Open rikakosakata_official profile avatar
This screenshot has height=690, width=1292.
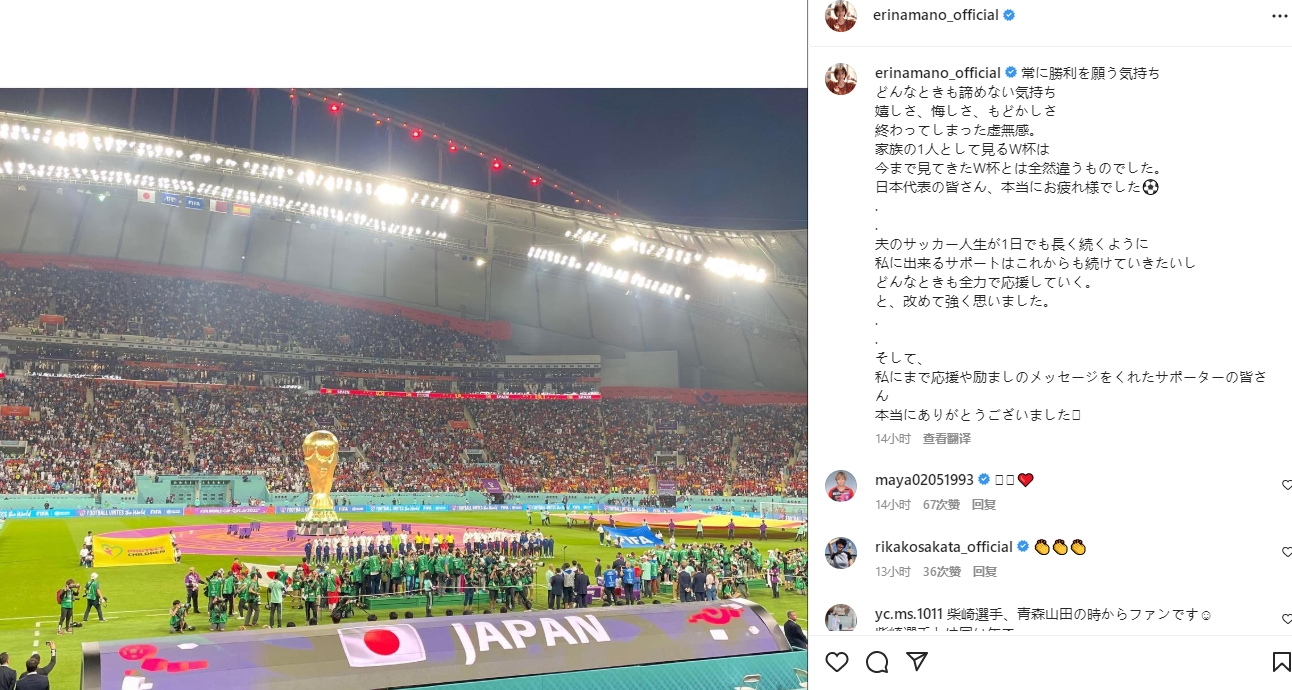click(x=841, y=553)
